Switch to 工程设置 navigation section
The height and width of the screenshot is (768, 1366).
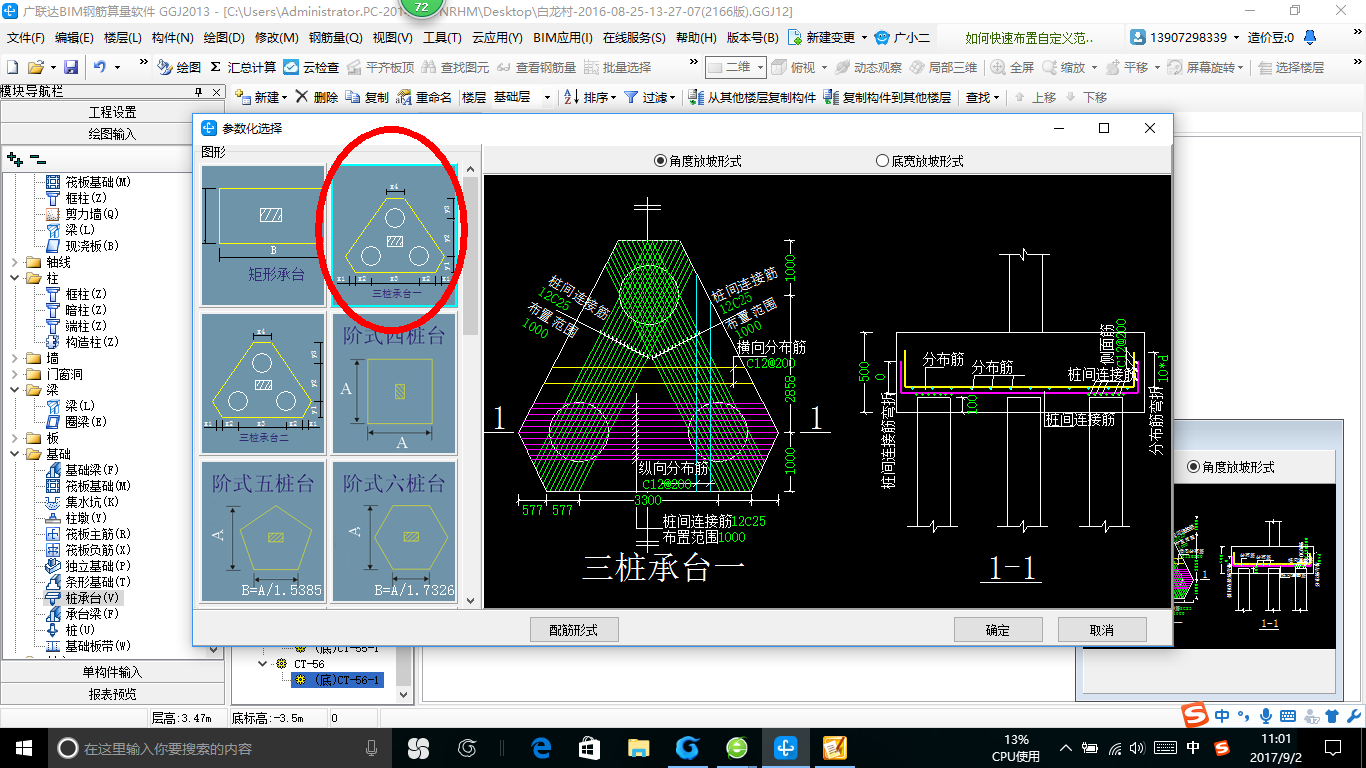click(x=113, y=112)
